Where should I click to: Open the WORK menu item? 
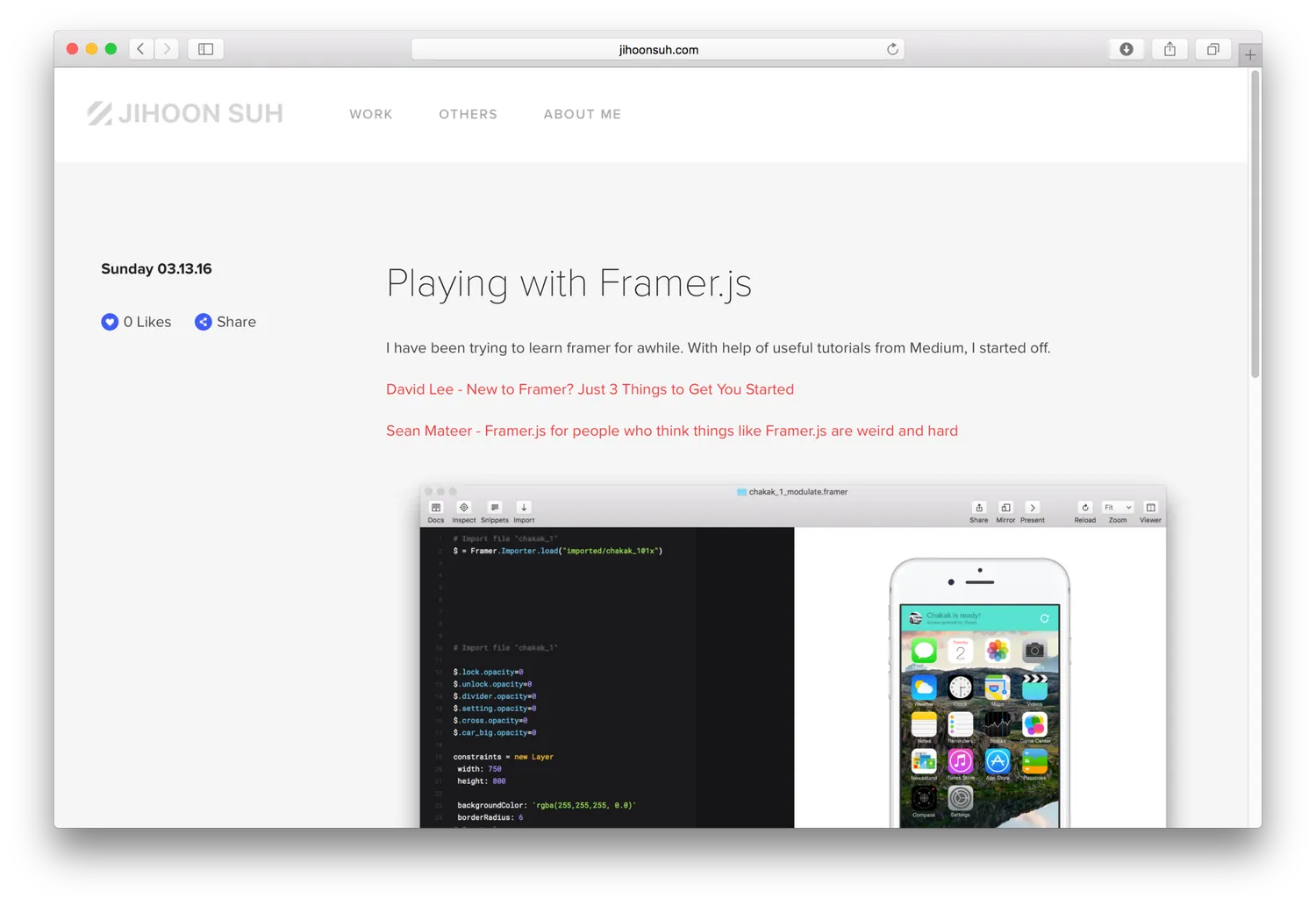(371, 114)
